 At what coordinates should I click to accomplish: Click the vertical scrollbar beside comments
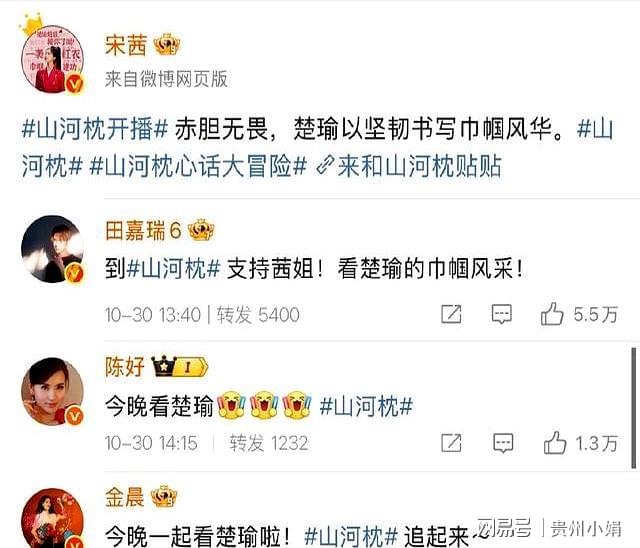[634, 407]
